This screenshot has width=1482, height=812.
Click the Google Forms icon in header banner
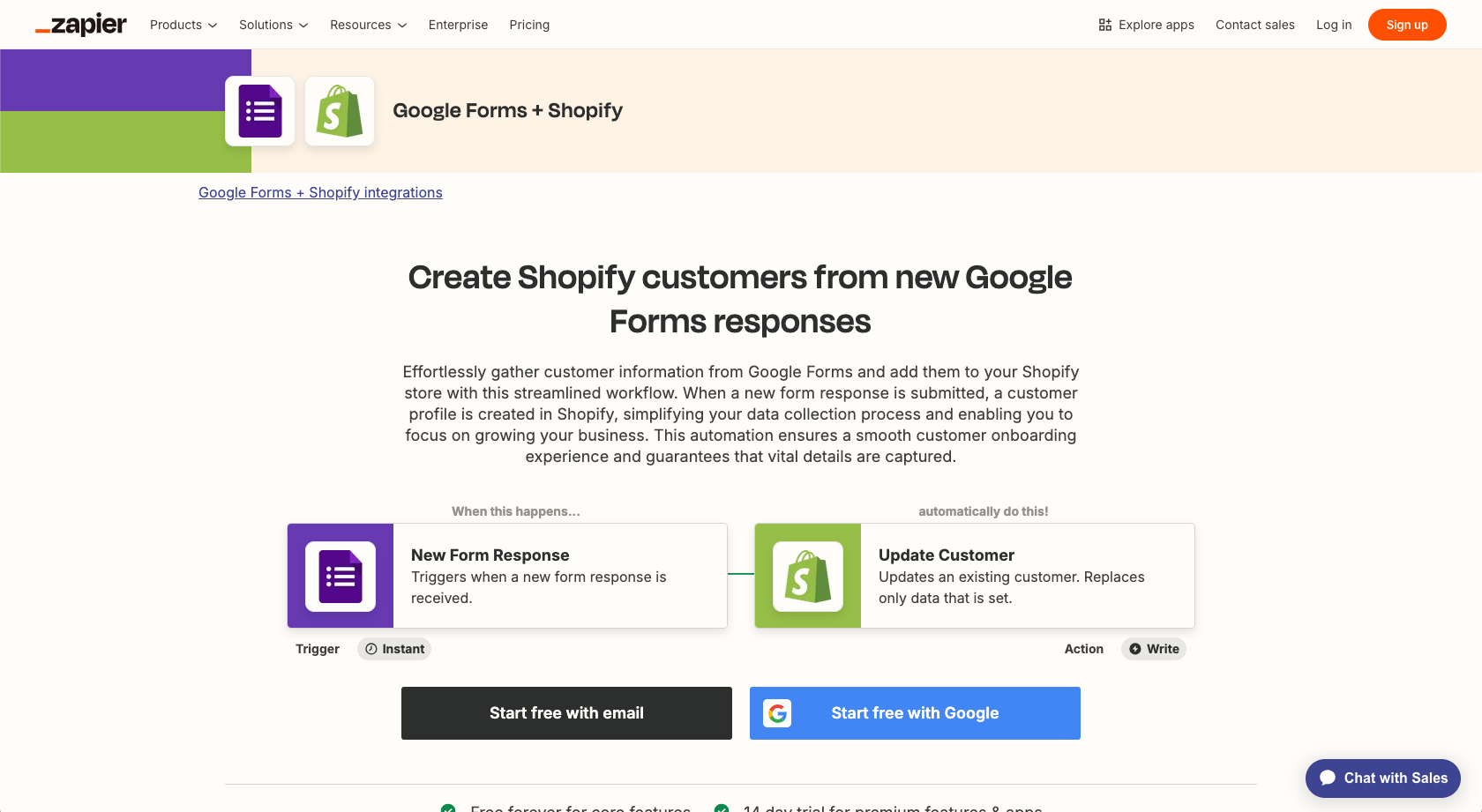[260, 111]
